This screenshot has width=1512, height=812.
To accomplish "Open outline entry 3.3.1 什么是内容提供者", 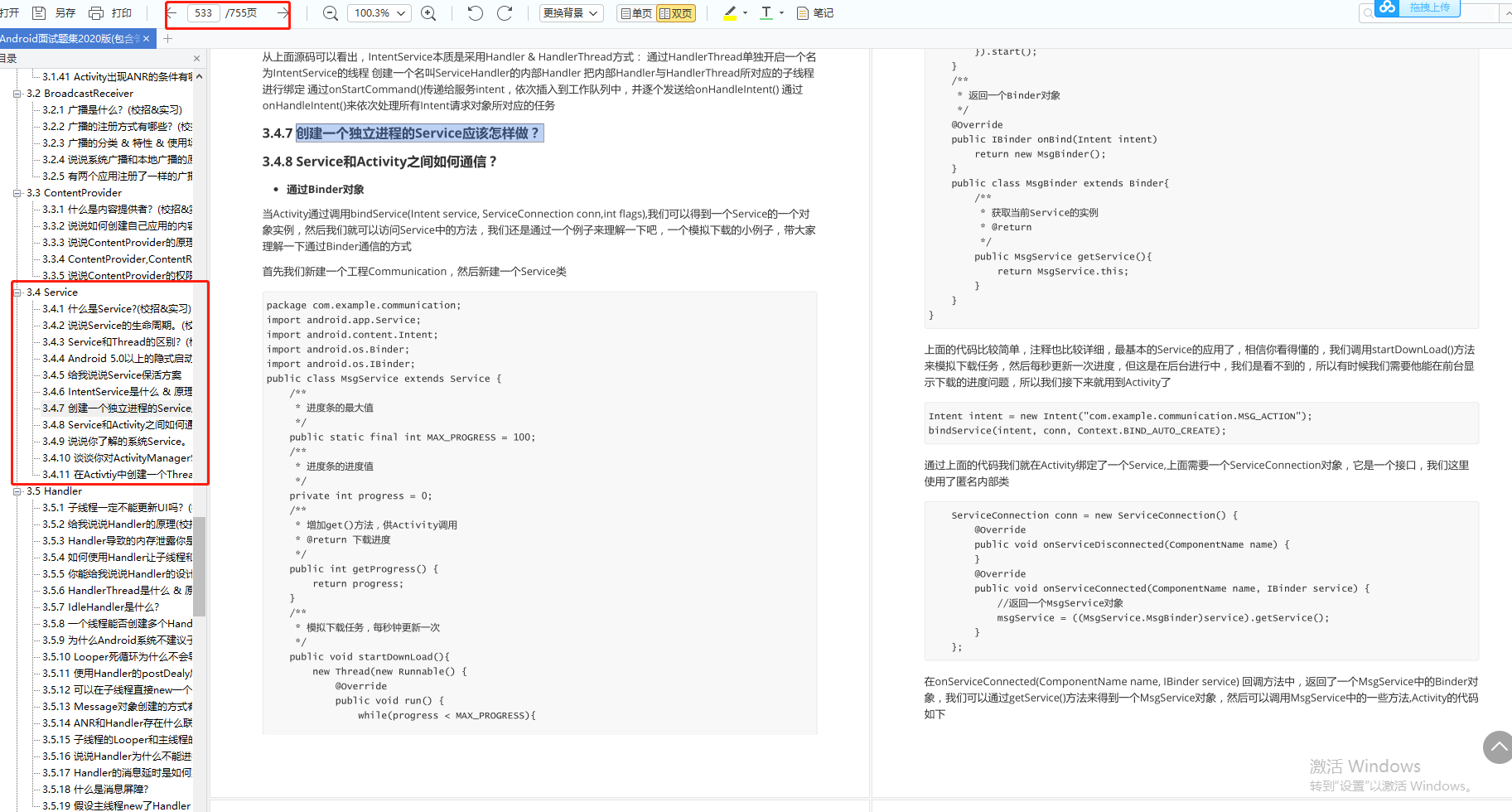I will point(117,210).
